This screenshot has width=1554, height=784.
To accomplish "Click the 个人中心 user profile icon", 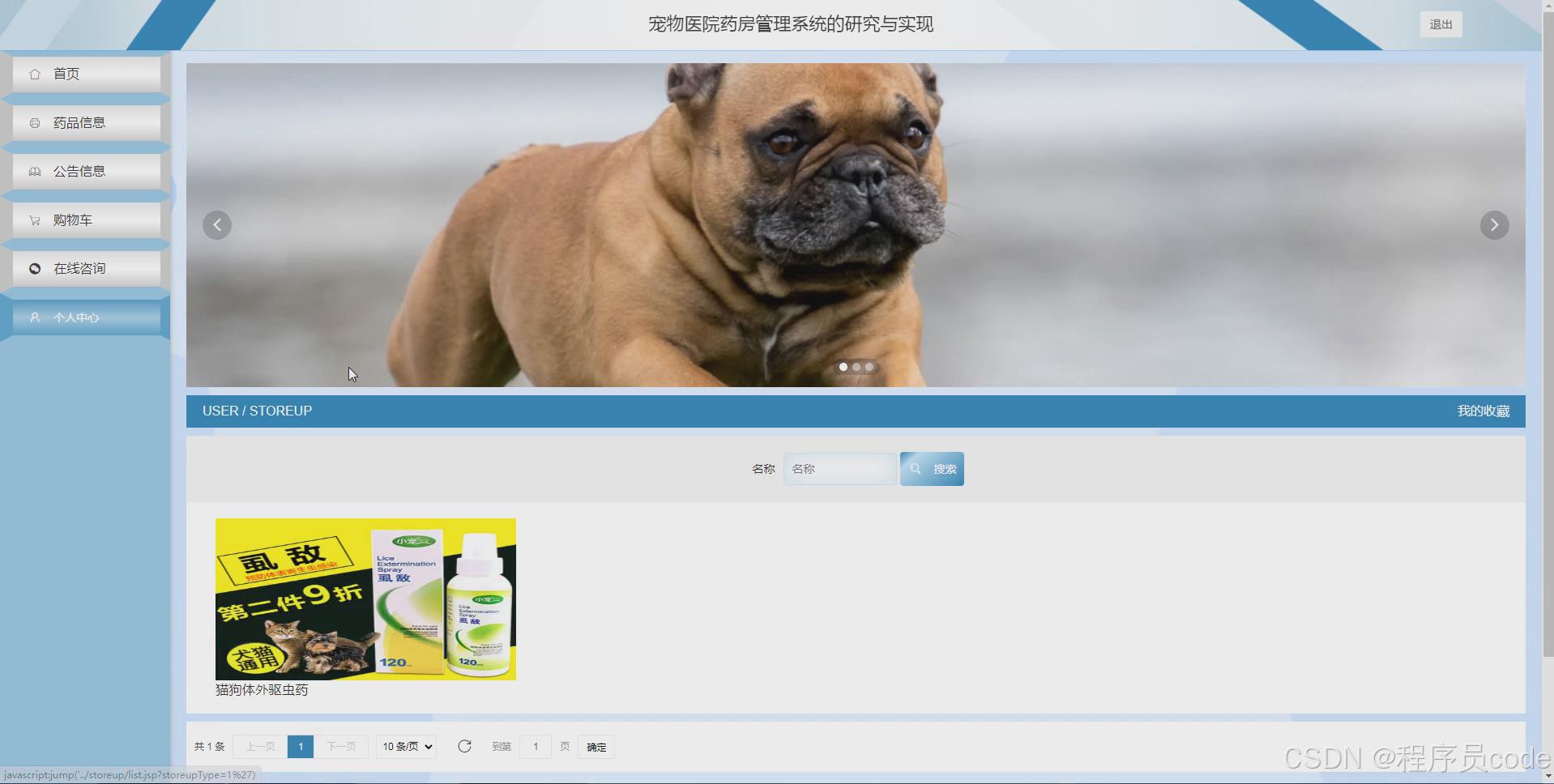I will [x=34, y=317].
